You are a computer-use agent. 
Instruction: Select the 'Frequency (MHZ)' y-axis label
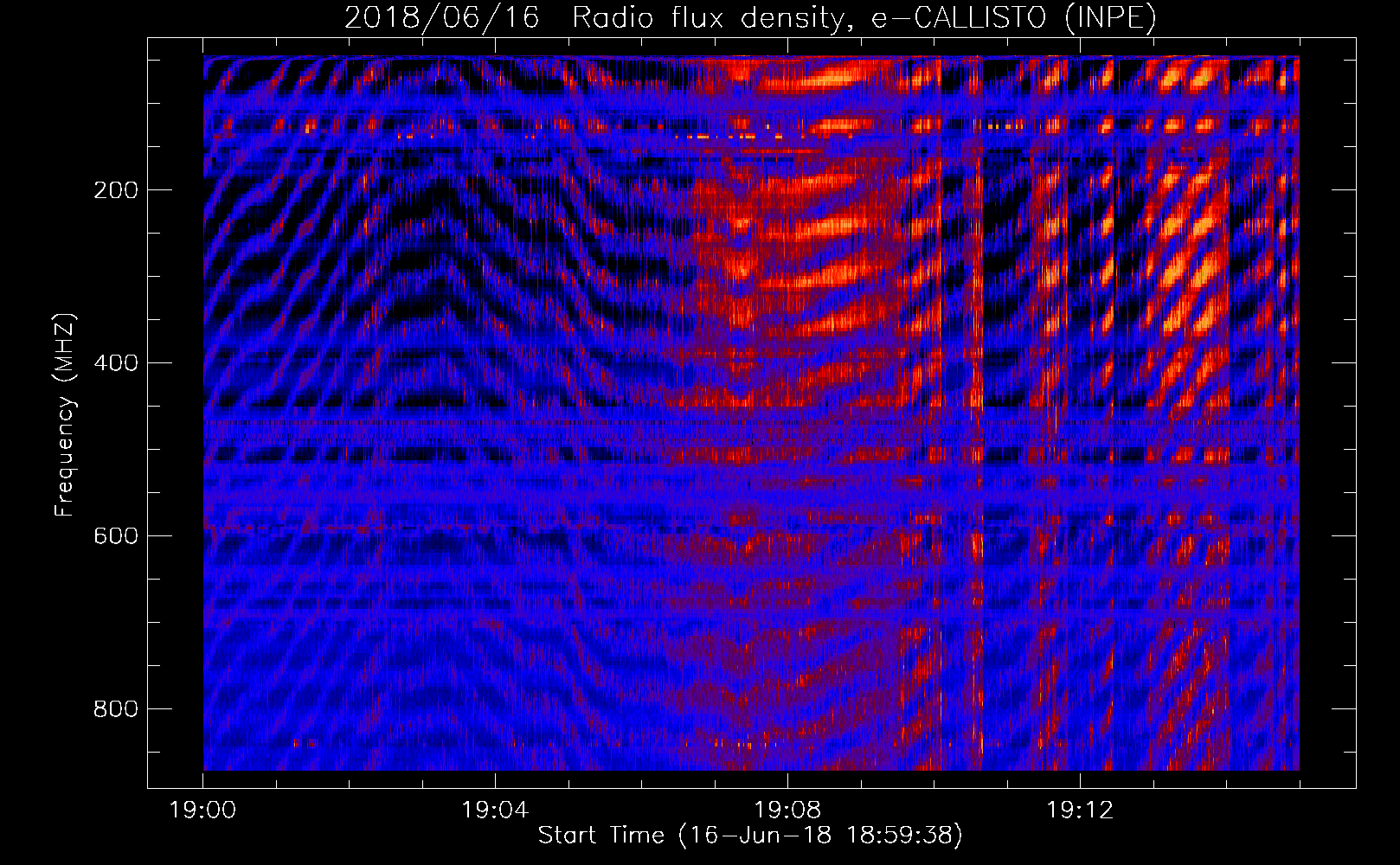pyautogui.click(x=65, y=415)
